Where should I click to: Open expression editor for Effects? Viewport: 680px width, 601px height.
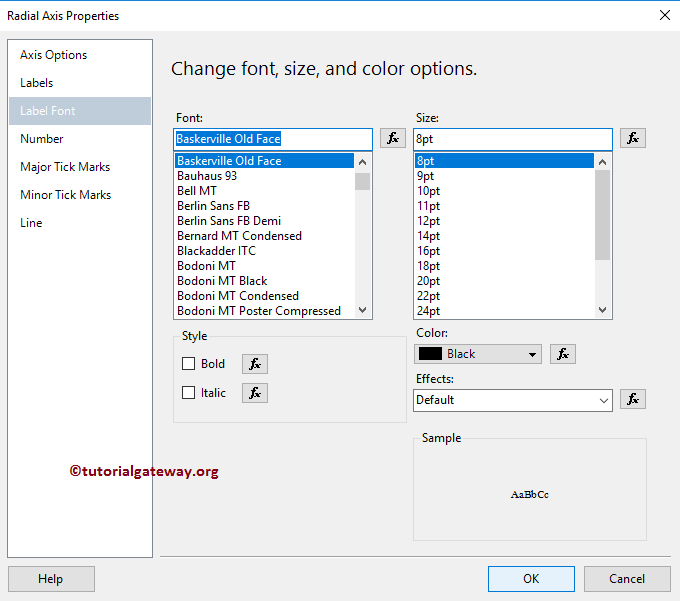[x=632, y=399]
